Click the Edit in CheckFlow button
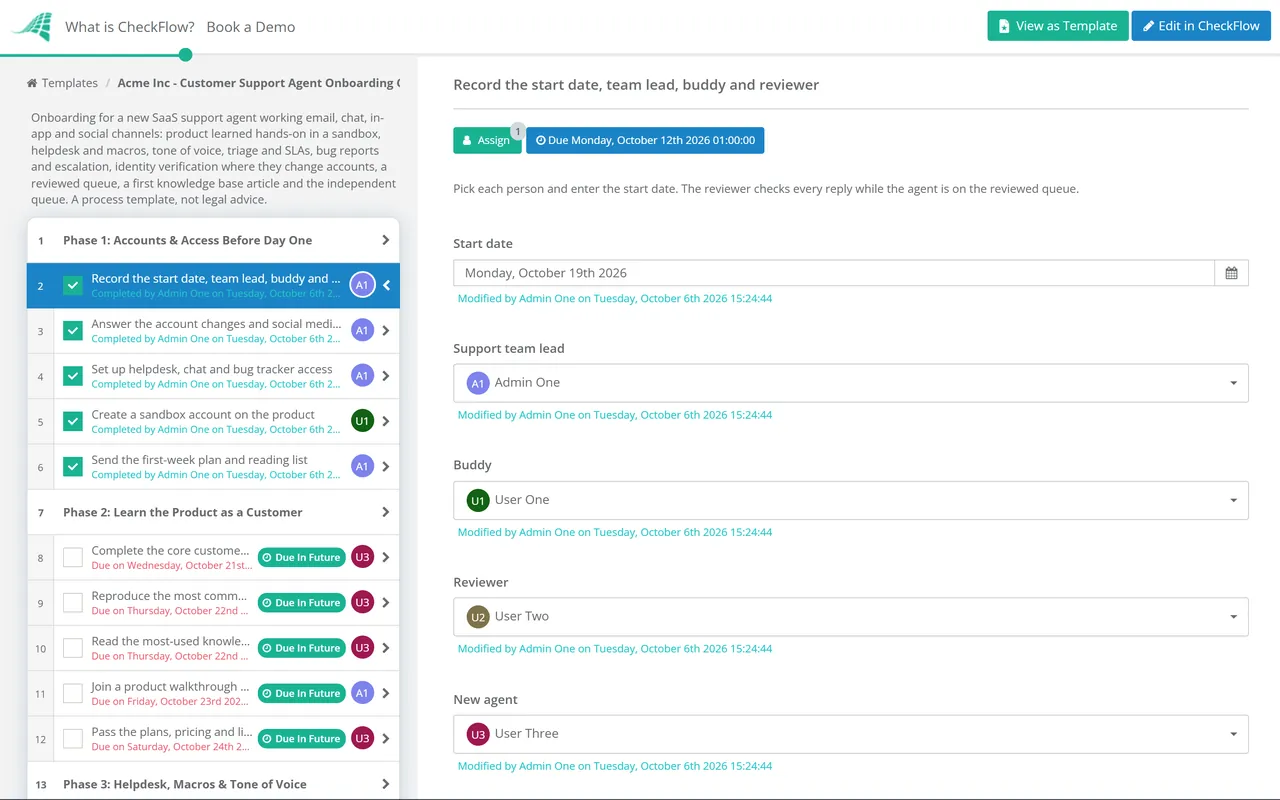 1201,26
